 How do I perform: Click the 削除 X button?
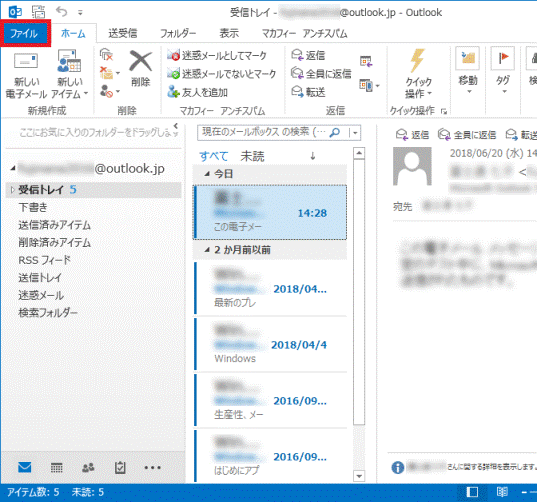(x=140, y=68)
